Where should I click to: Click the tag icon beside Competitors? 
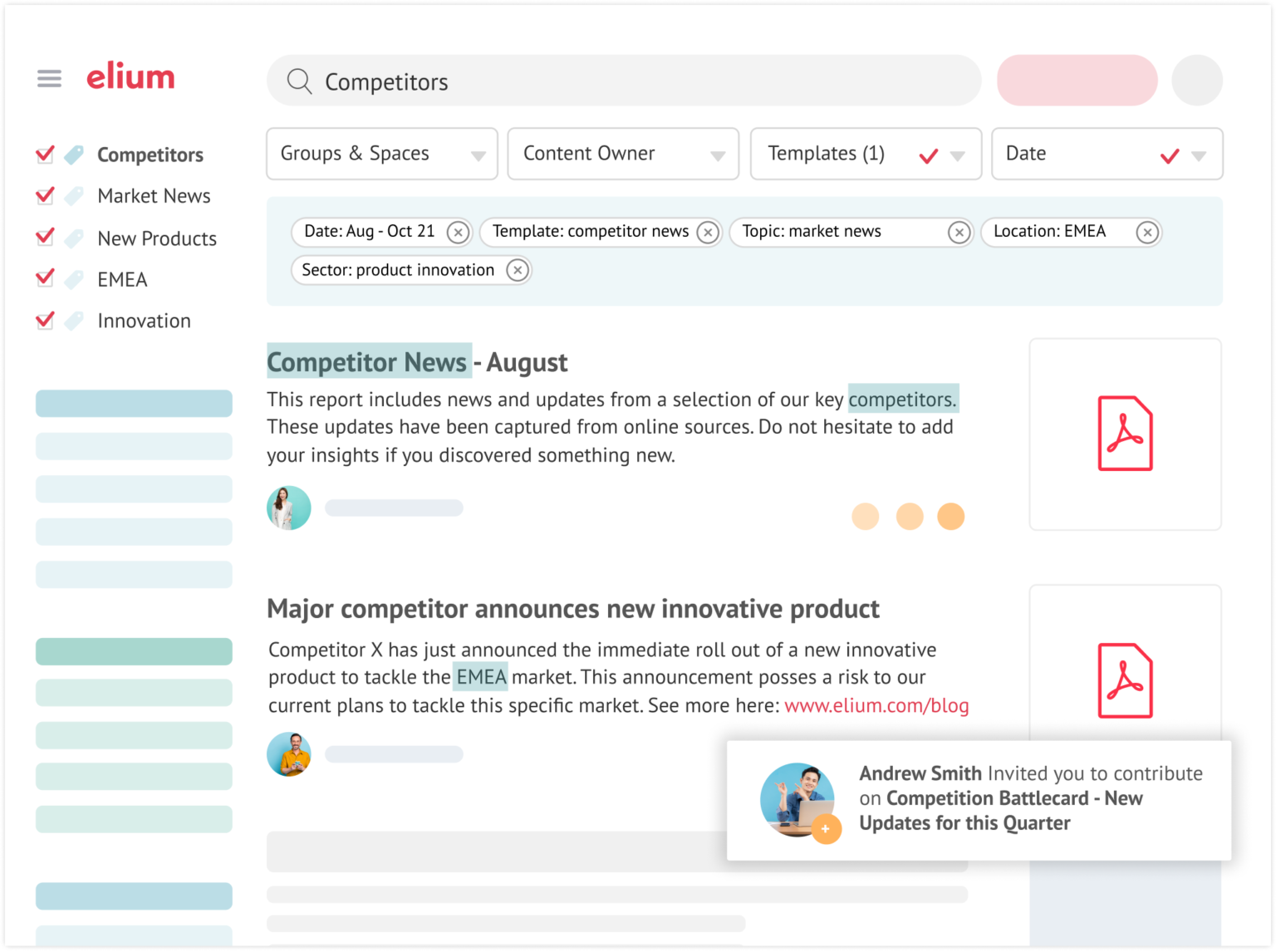(x=73, y=154)
